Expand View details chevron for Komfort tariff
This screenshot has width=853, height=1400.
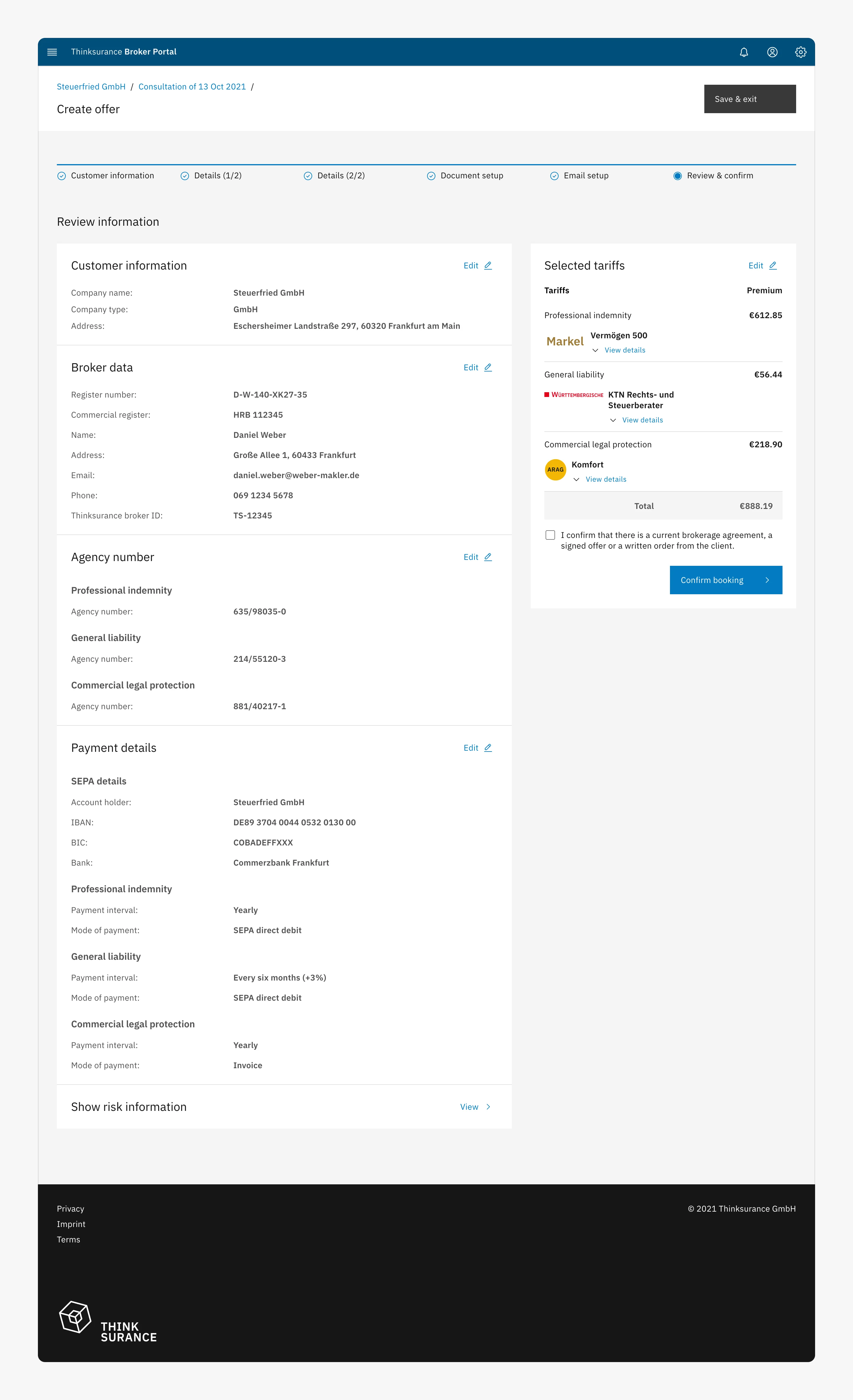[576, 480]
